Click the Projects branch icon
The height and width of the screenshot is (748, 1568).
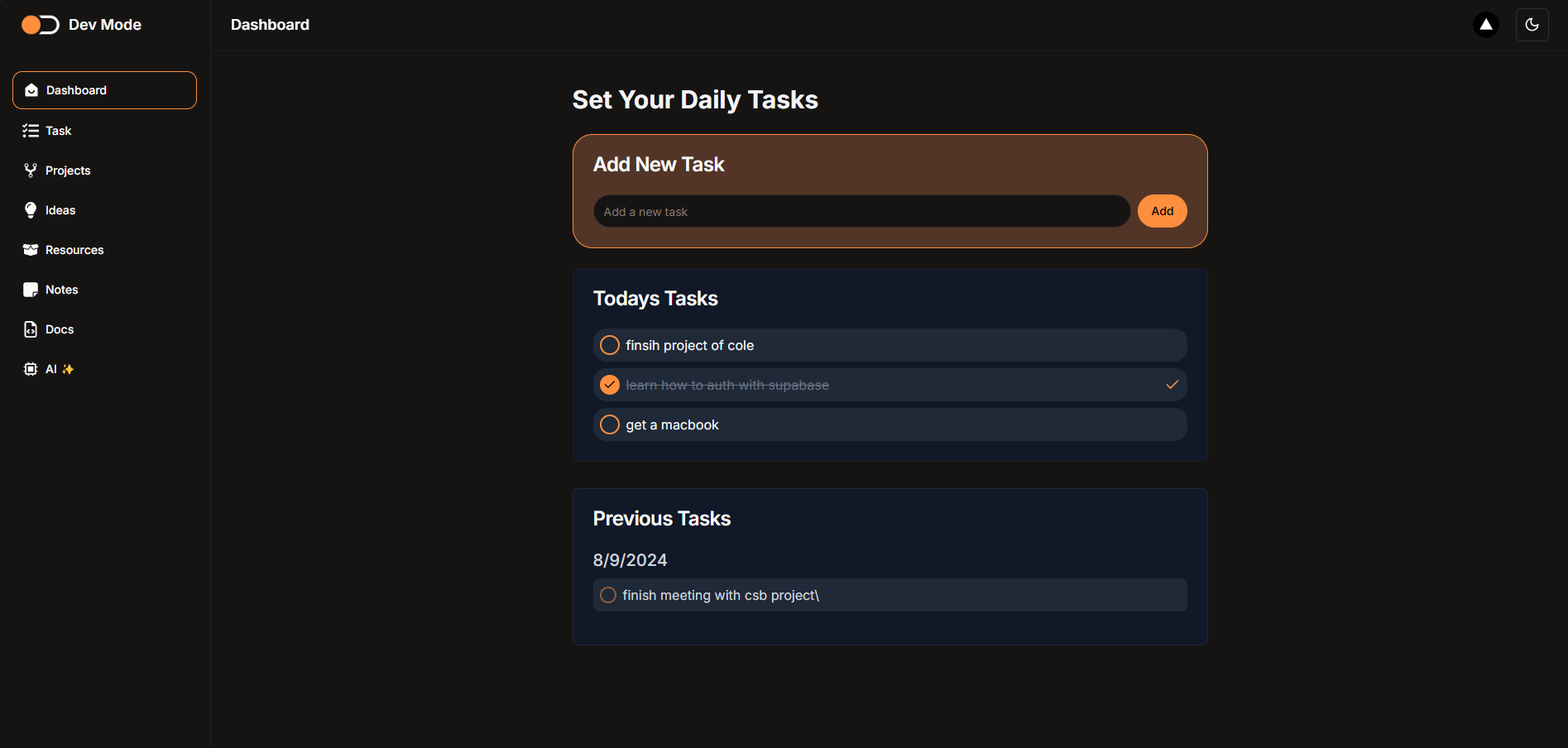point(31,170)
